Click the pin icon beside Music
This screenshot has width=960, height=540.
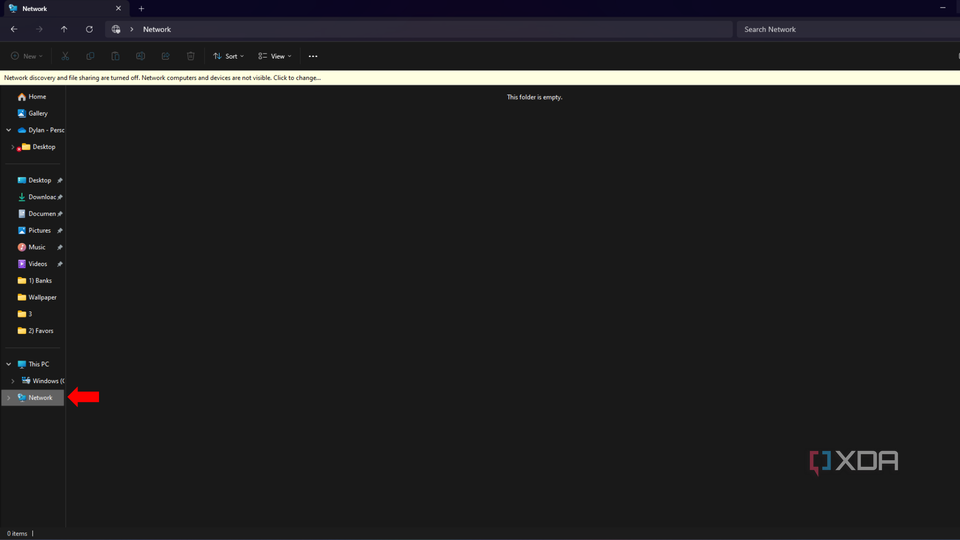tap(60, 247)
